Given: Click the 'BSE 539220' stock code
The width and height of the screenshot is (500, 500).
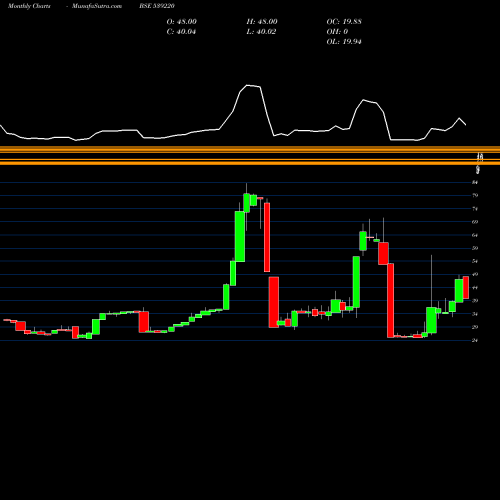Looking at the screenshot, I should 157,6.
